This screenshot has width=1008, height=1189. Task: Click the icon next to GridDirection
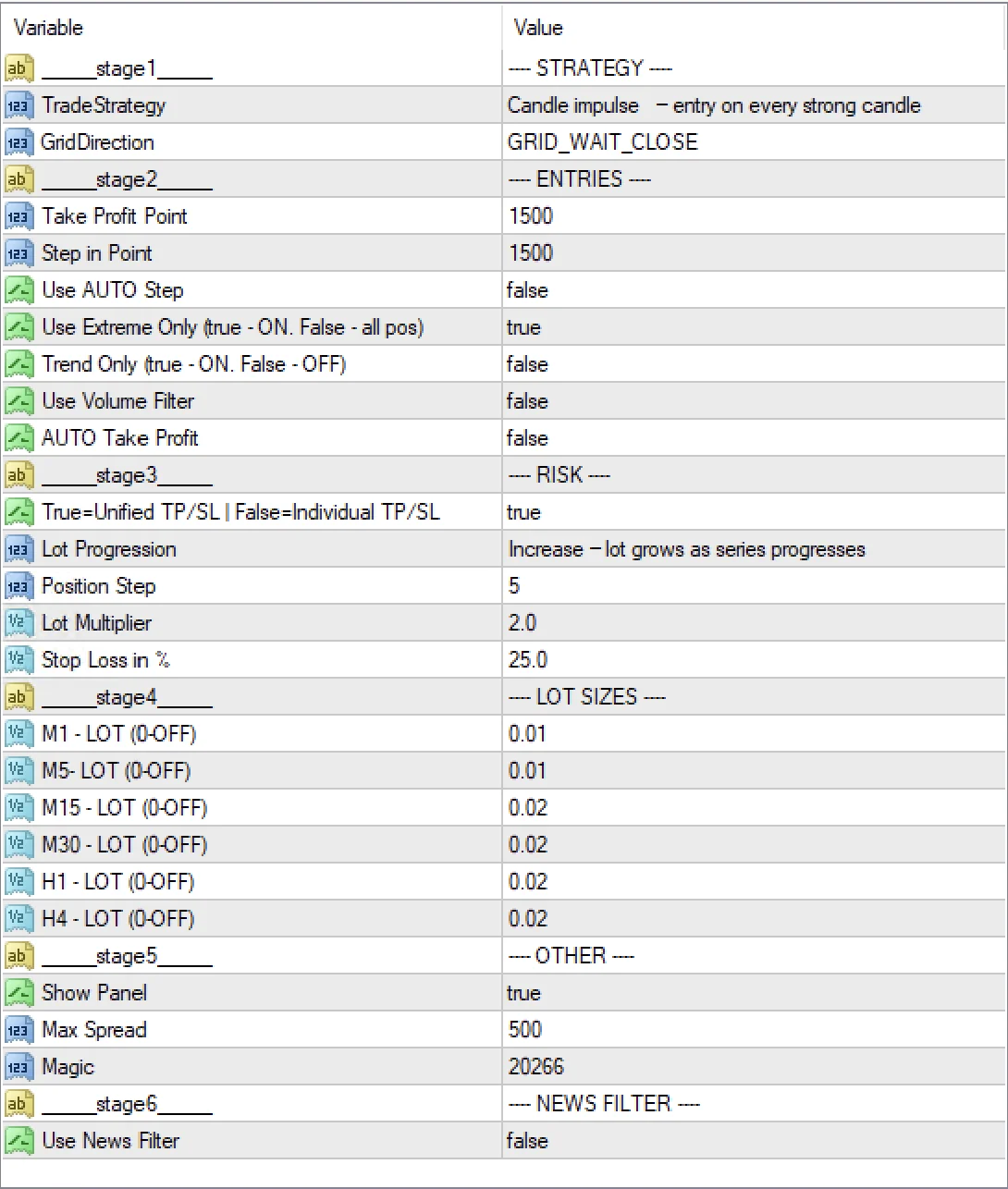pos(19,142)
